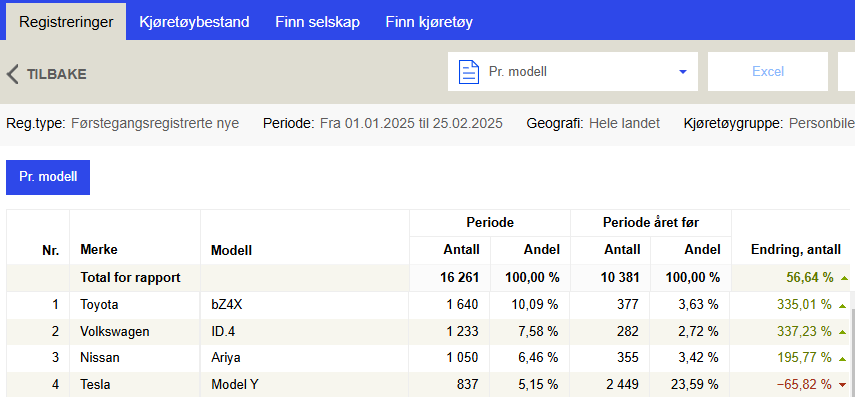Click the document icon in report selector
This screenshot has width=855, height=397.
point(469,72)
